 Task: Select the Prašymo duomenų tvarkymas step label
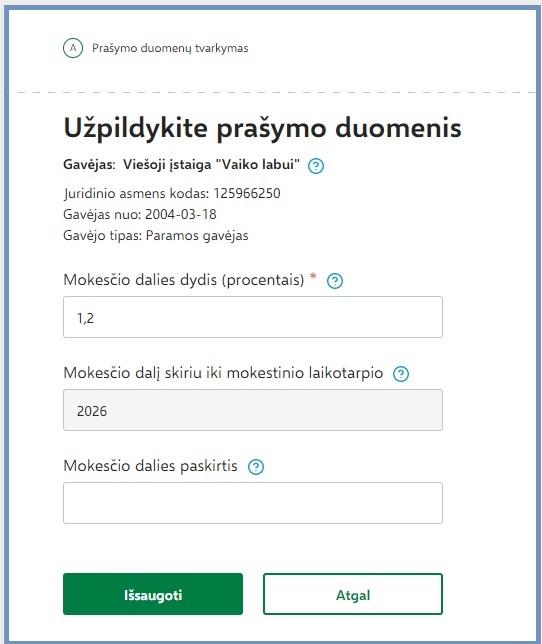170,48
